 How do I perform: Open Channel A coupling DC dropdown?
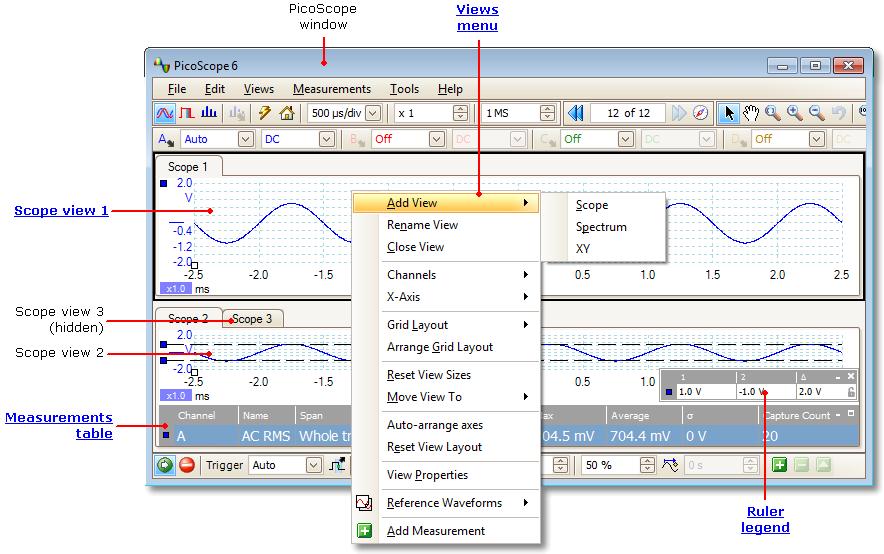[327, 139]
